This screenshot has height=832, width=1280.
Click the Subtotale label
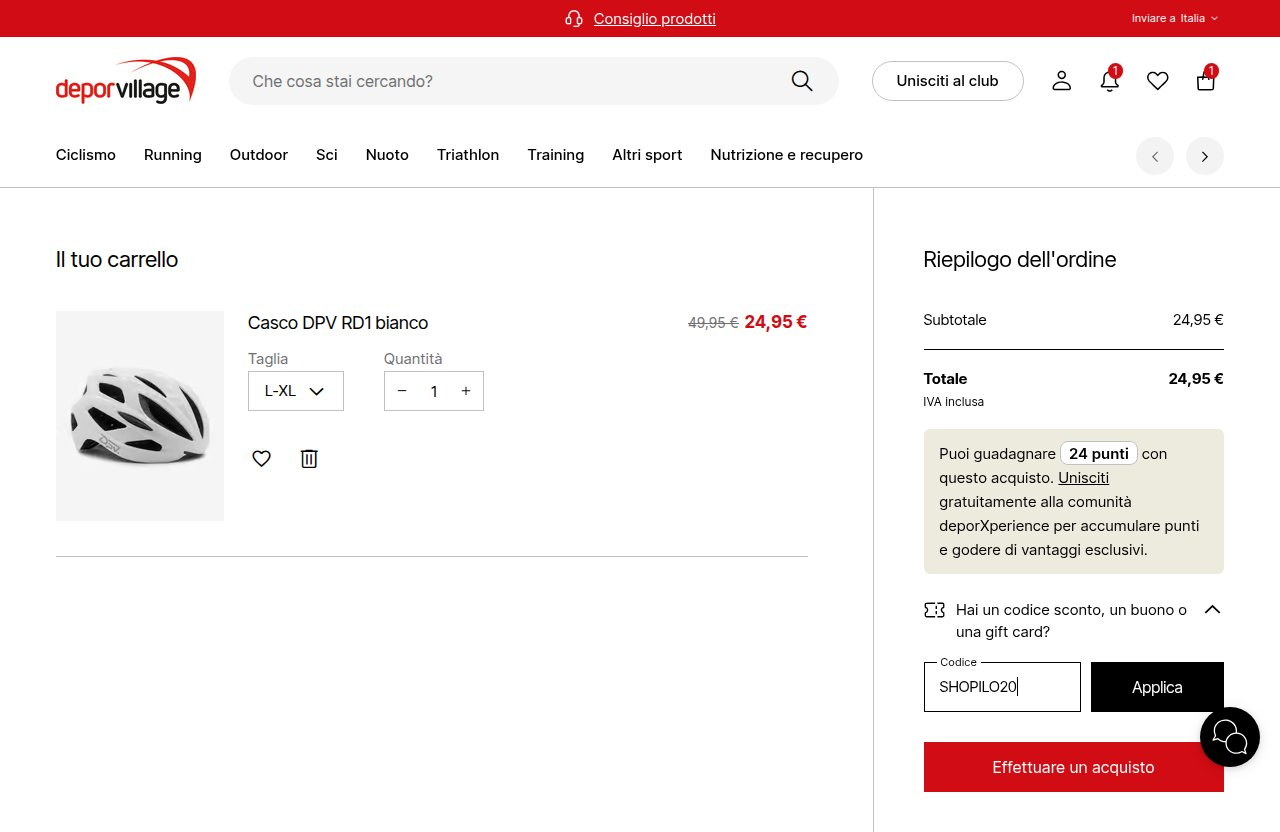(x=955, y=320)
